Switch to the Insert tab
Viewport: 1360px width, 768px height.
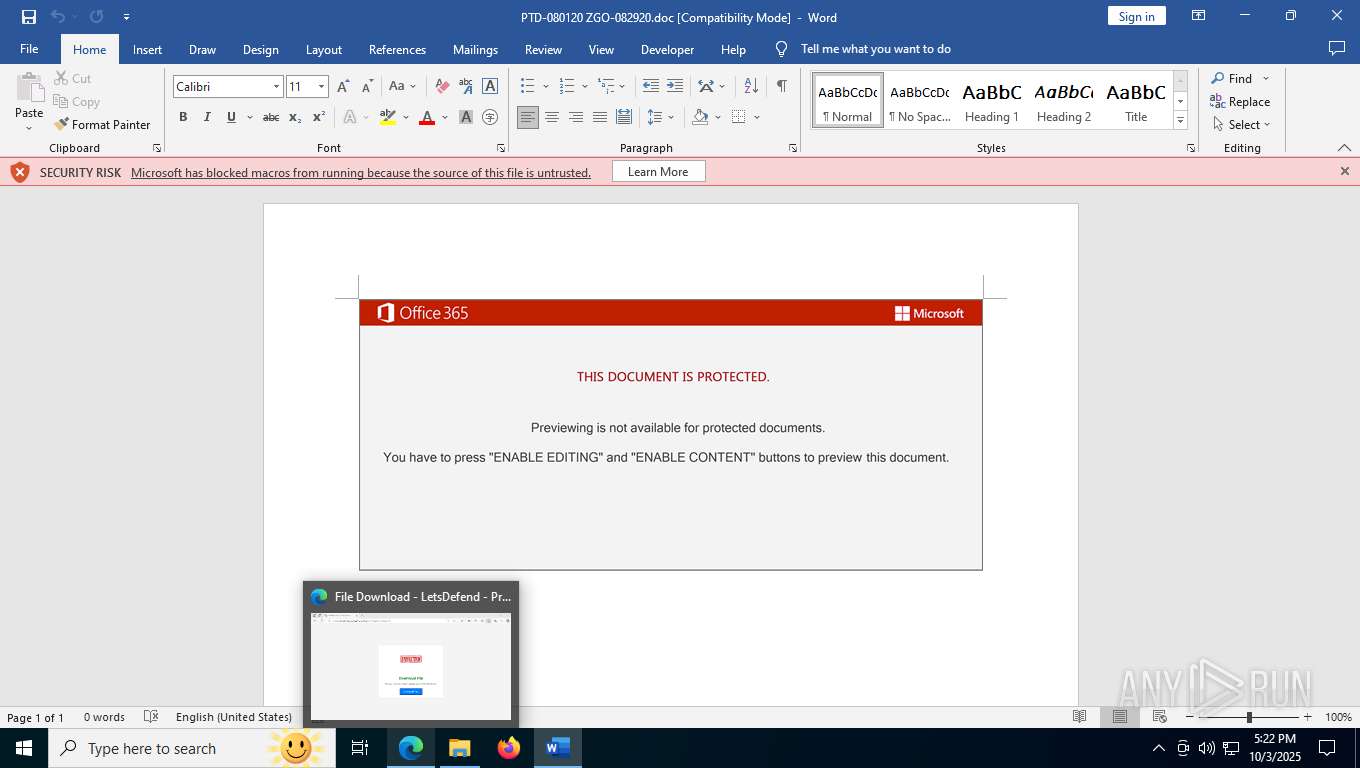click(x=147, y=49)
